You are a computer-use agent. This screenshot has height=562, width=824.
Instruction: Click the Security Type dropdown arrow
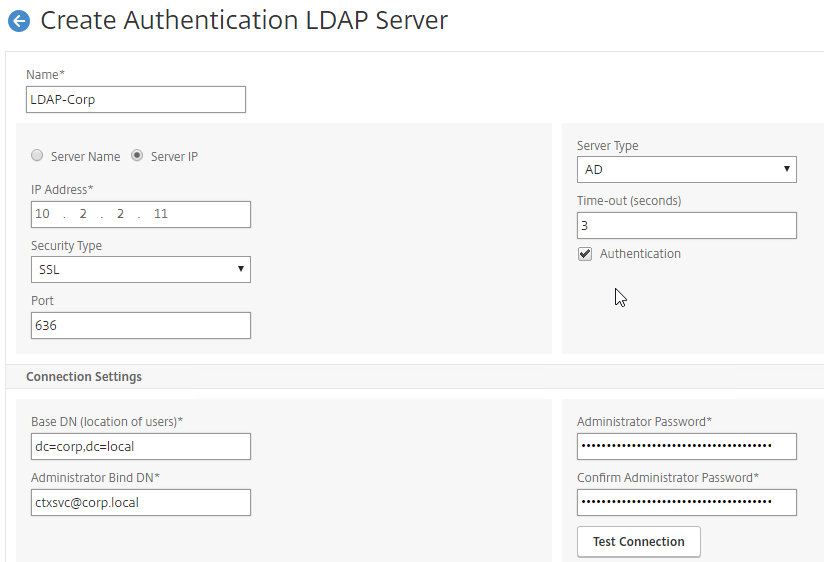[x=241, y=269]
